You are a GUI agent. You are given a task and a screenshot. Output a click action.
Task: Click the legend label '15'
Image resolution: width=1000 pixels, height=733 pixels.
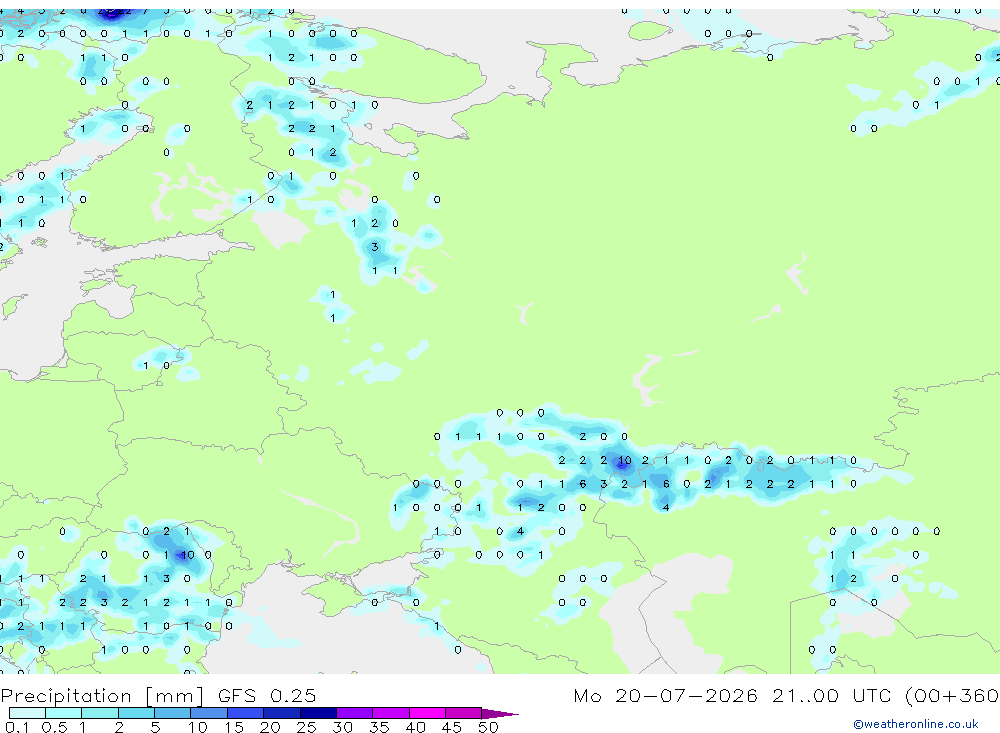(233, 727)
